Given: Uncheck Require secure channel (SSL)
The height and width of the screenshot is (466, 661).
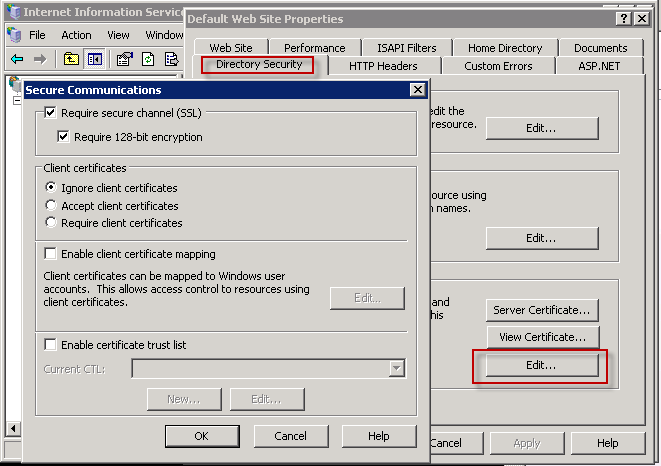Looking at the screenshot, I should (x=51, y=114).
